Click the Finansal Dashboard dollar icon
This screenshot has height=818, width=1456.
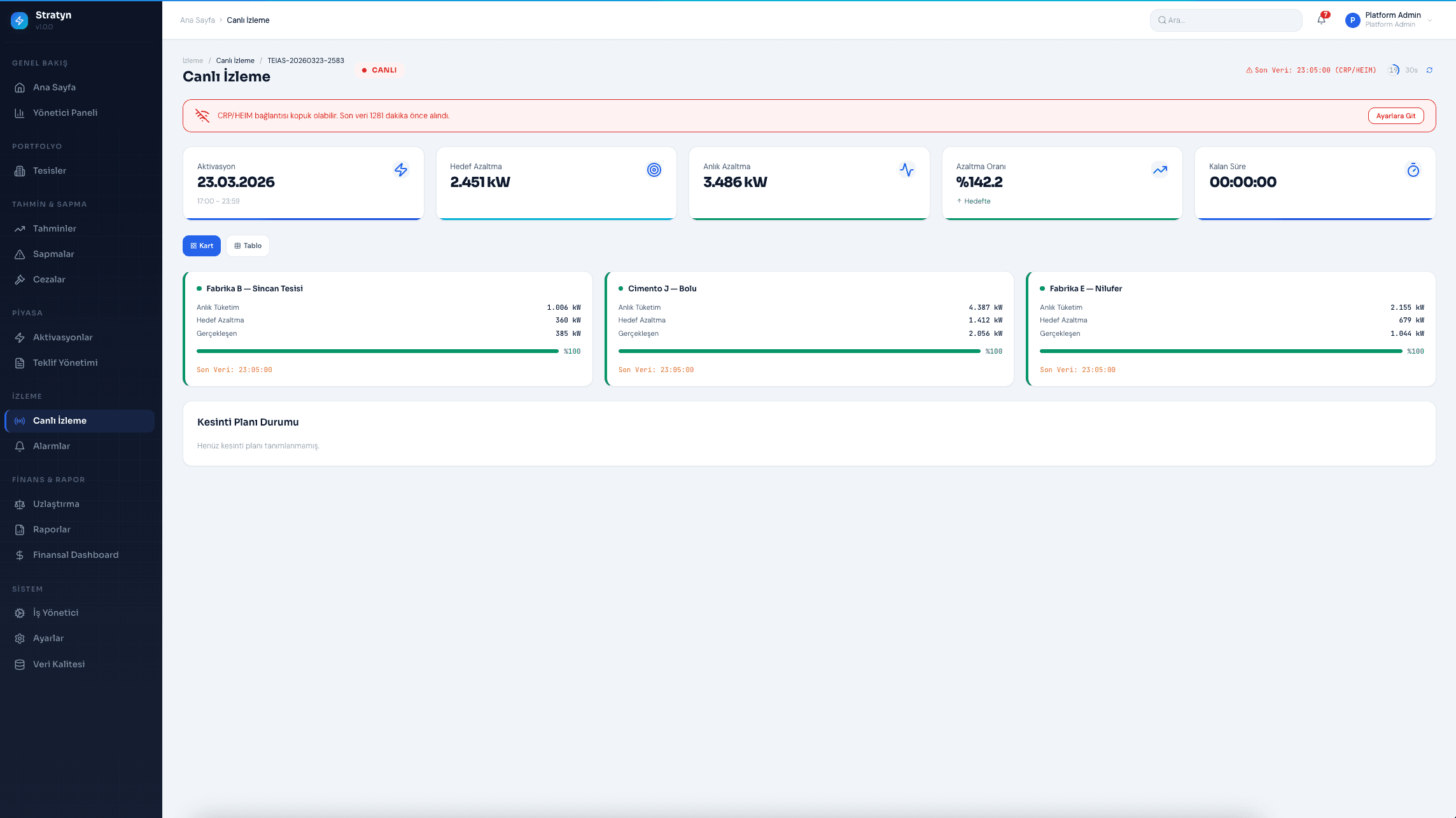[x=19, y=555]
